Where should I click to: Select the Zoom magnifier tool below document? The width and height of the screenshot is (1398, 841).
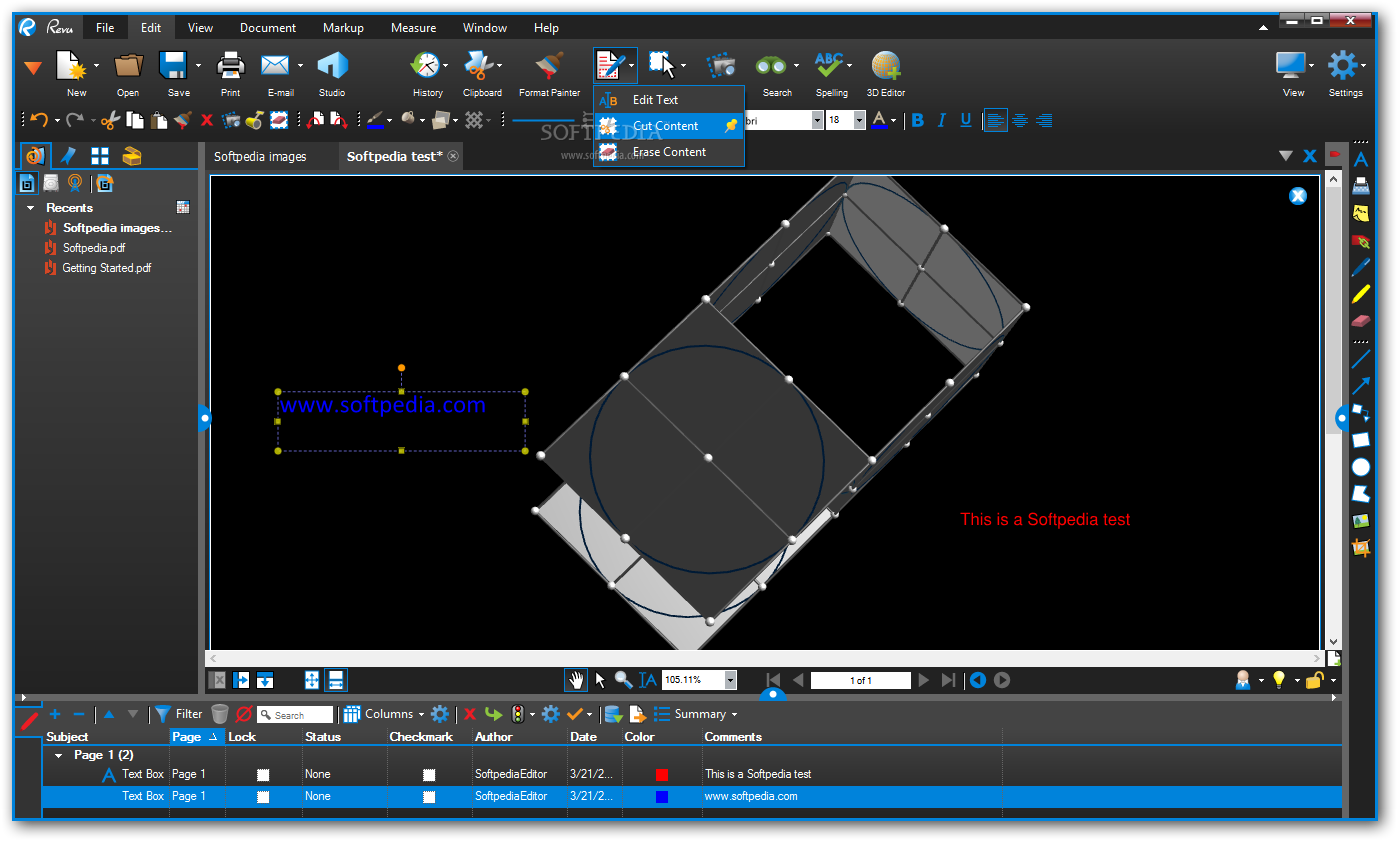click(623, 680)
